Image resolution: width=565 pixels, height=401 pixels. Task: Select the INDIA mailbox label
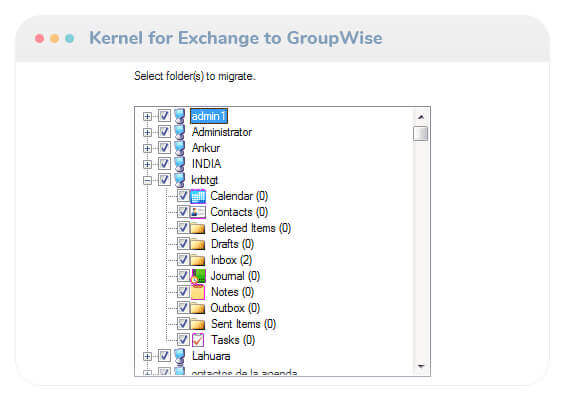coord(206,164)
